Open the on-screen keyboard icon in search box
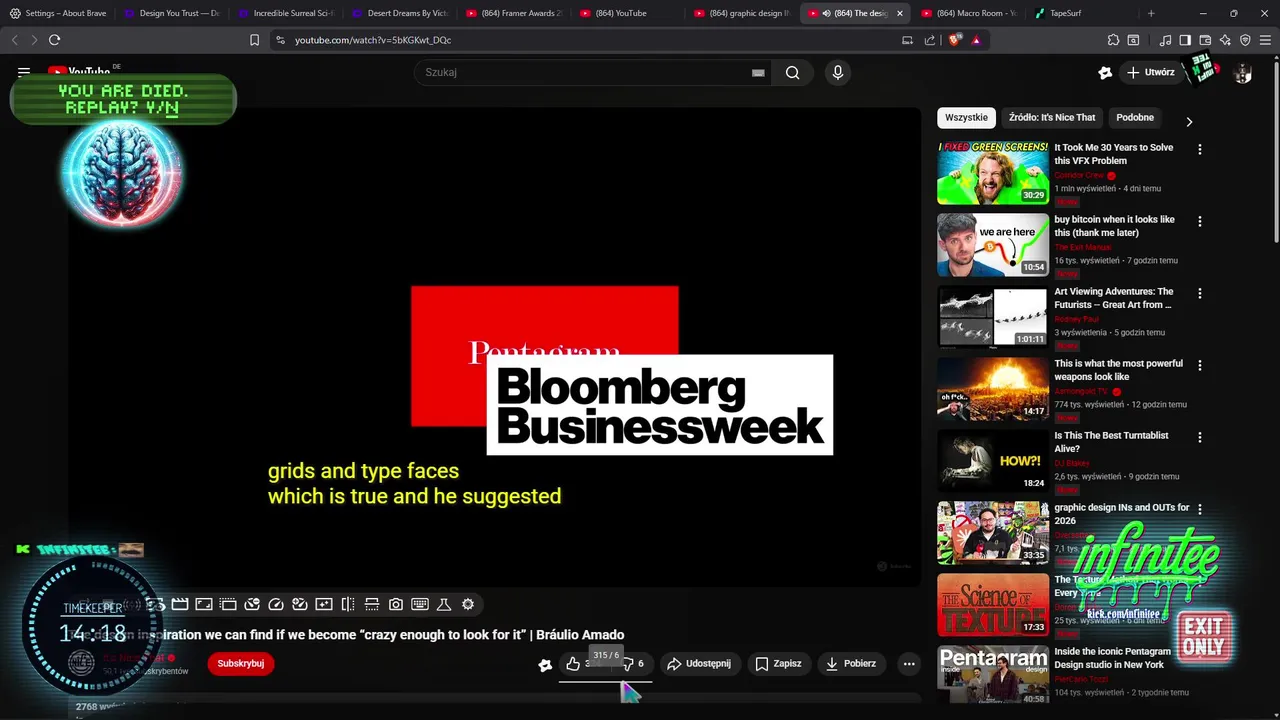The width and height of the screenshot is (1280, 720). (x=758, y=72)
